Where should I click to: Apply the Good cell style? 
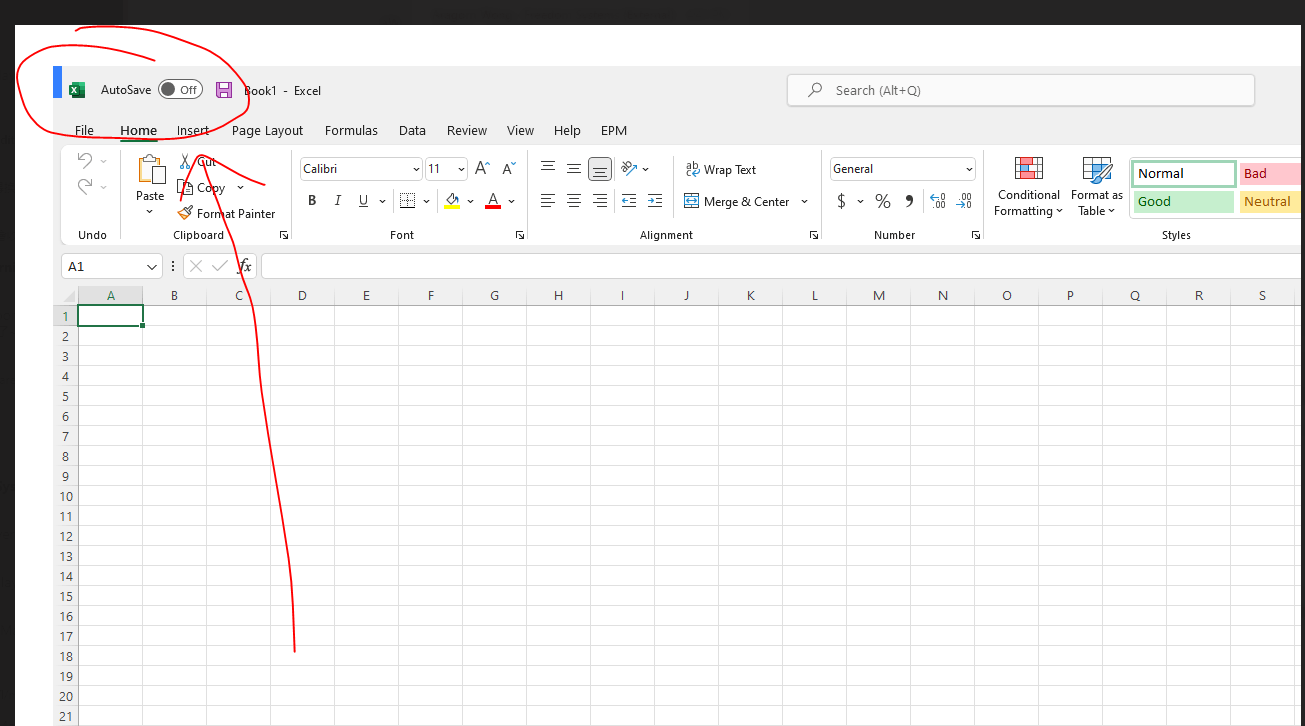tap(1184, 201)
